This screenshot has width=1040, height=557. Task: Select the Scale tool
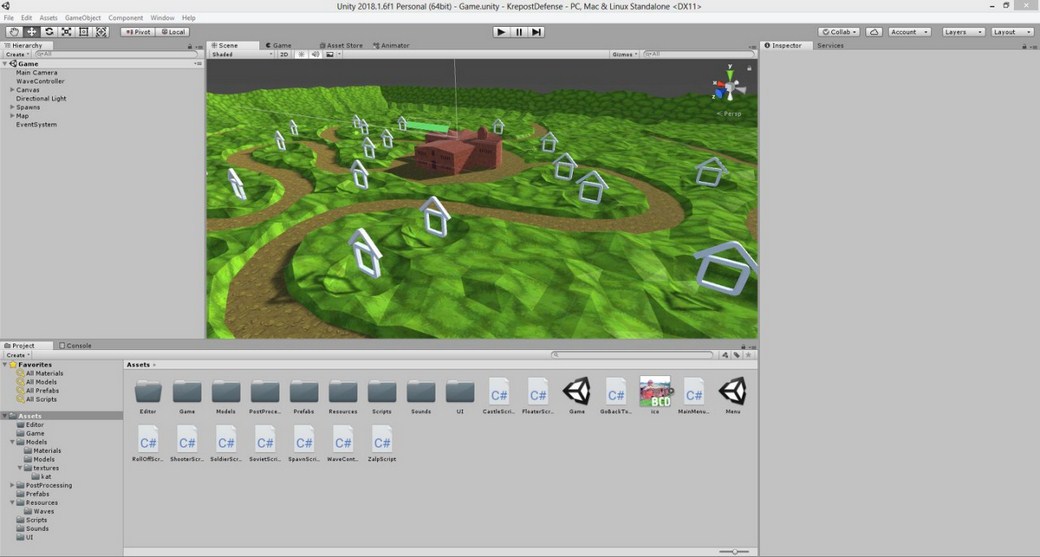(66, 32)
